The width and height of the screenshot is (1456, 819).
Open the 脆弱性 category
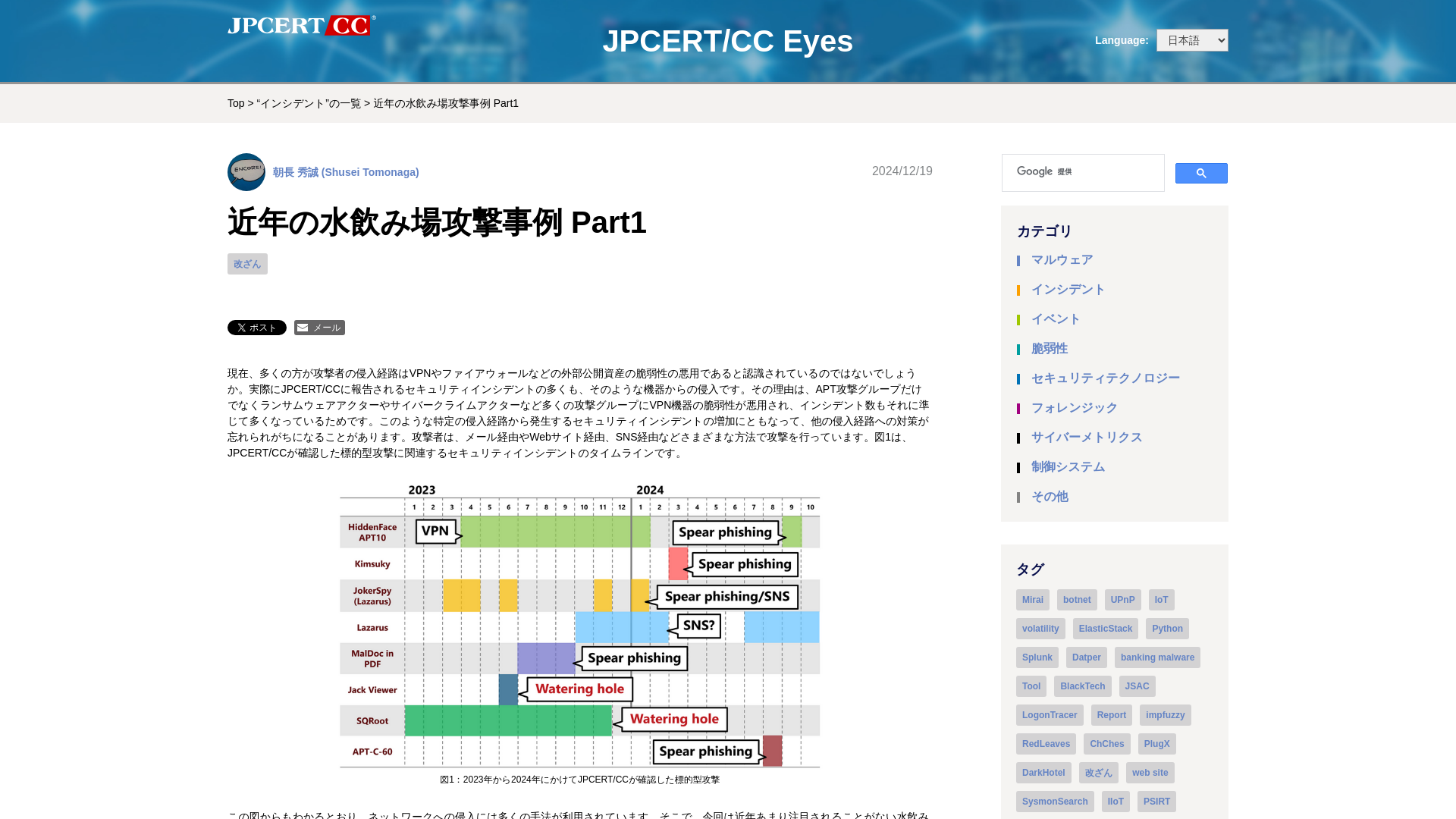coord(1050,349)
